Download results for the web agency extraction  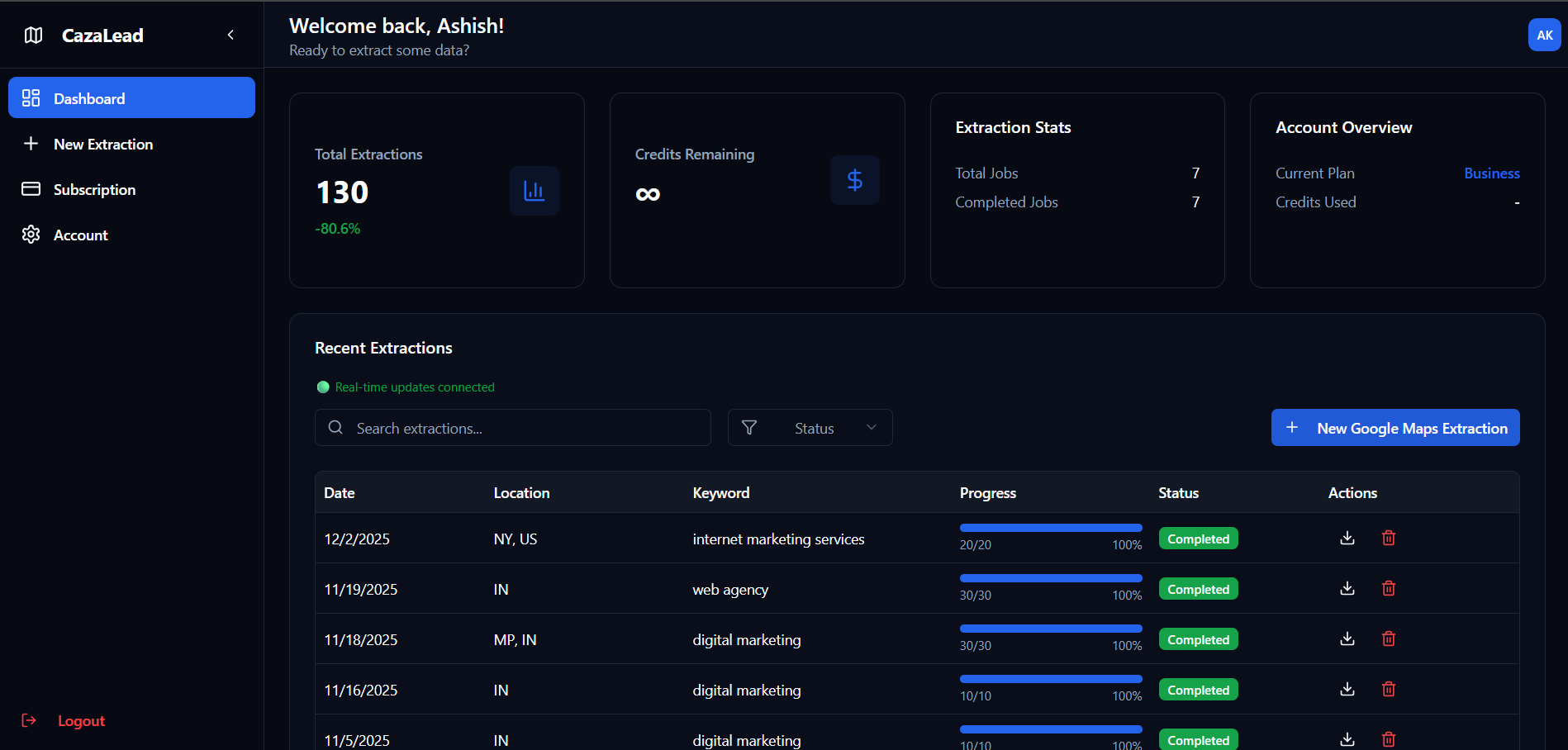(1347, 588)
